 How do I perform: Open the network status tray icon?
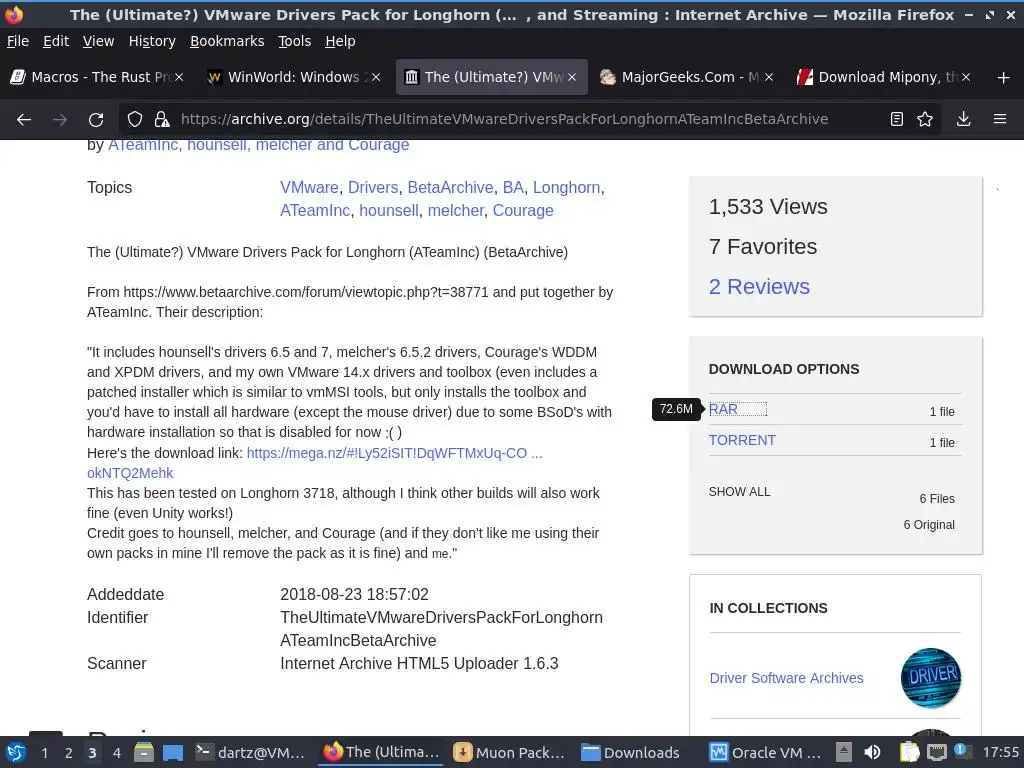point(936,752)
